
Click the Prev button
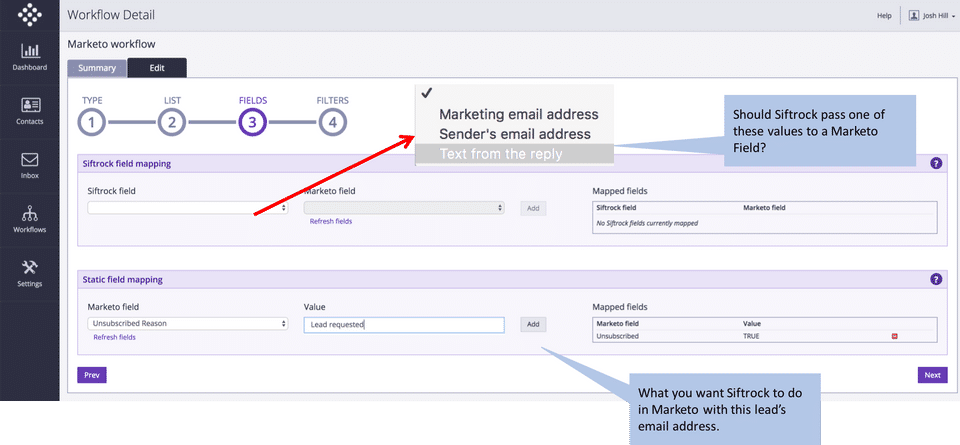[92, 375]
